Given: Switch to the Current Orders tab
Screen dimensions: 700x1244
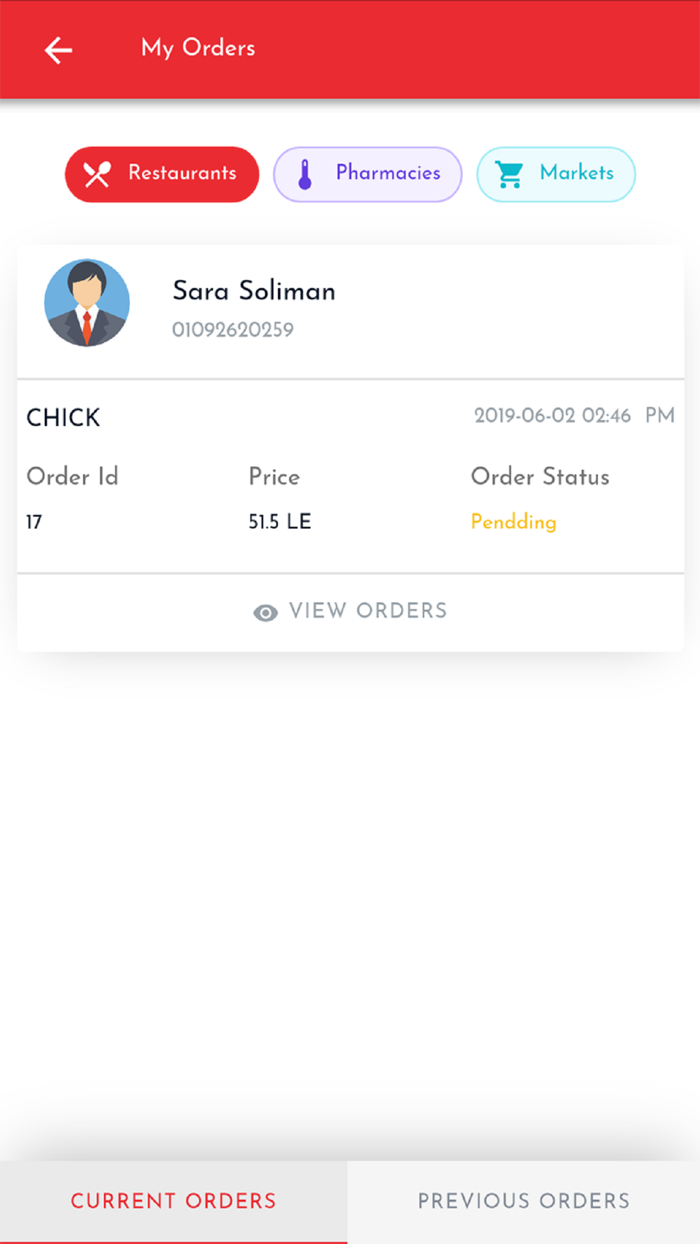Looking at the screenshot, I should pos(173,1201).
